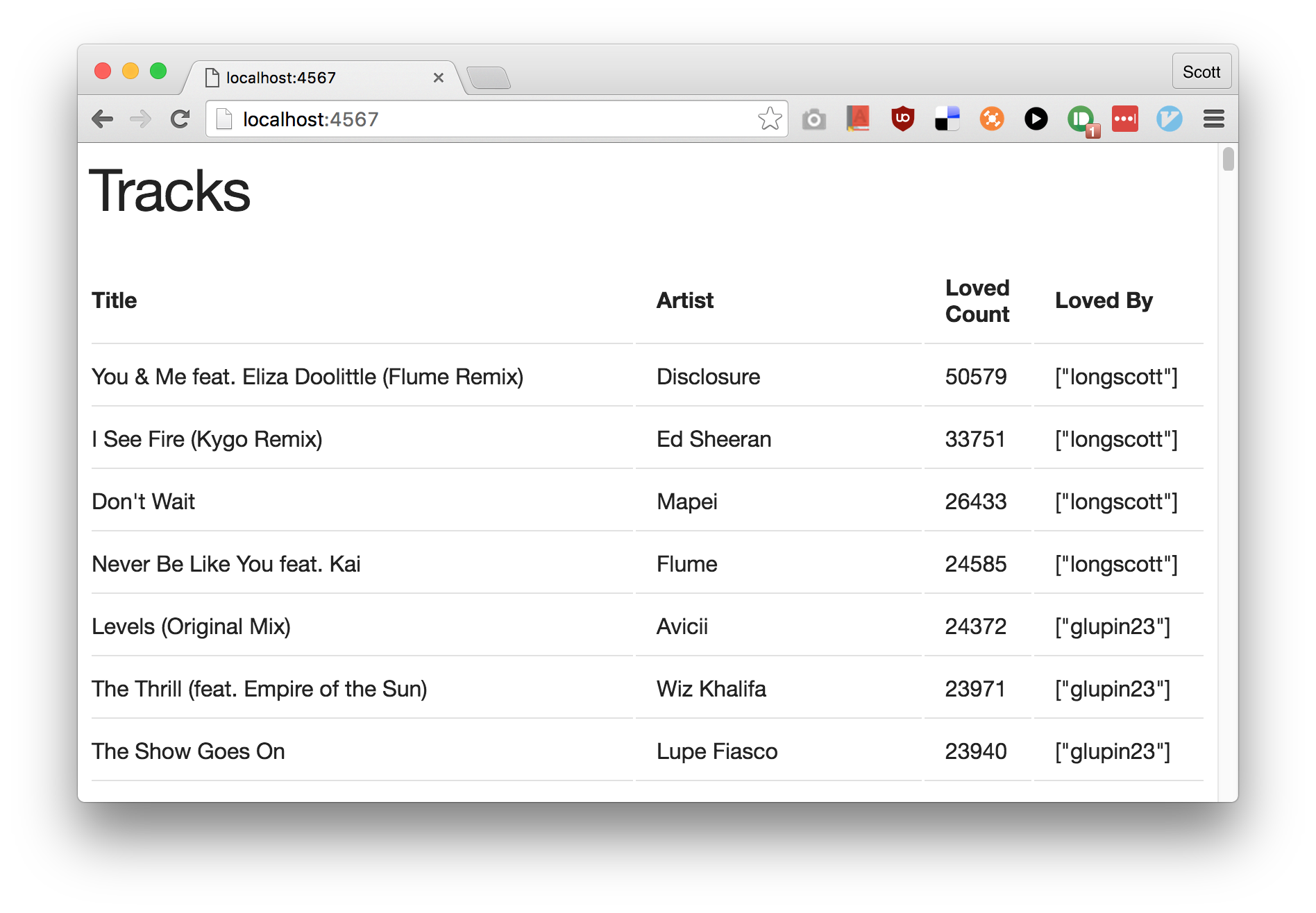The width and height of the screenshot is (1316, 913).
Task: Click the Loved By column header
Action: coord(1104,300)
